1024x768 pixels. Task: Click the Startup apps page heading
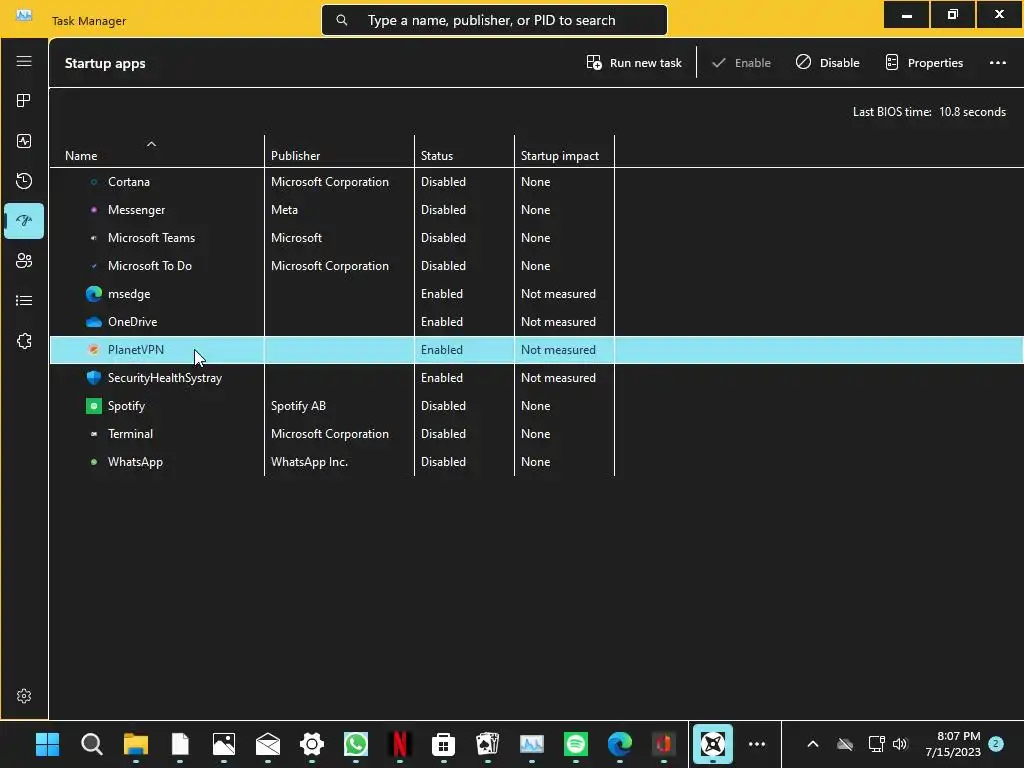pyautogui.click(x=105, y=63)
